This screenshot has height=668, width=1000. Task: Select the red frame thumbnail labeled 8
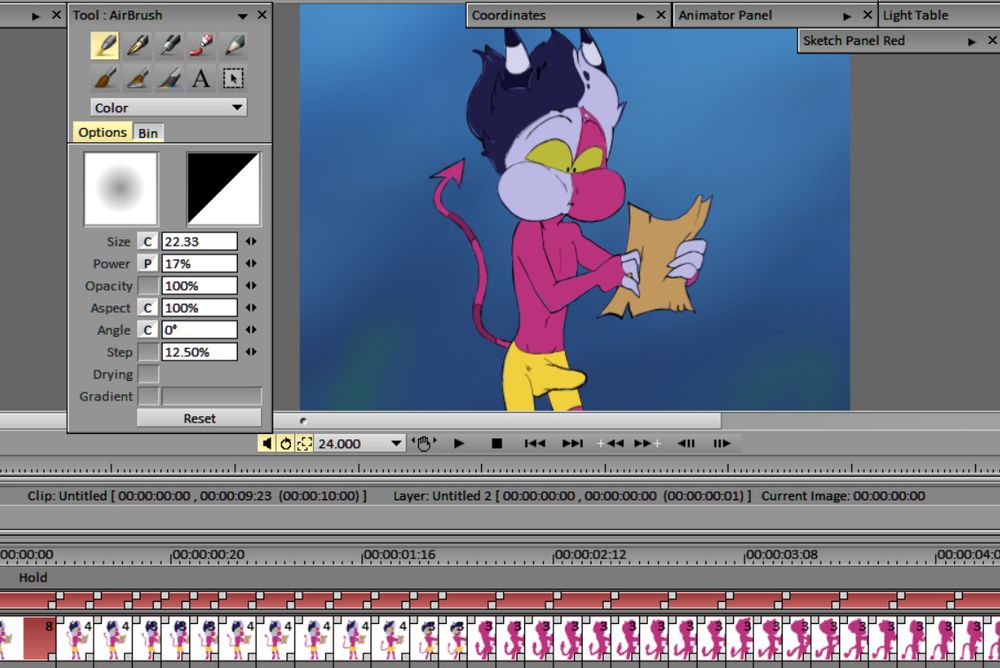[40, 638]
